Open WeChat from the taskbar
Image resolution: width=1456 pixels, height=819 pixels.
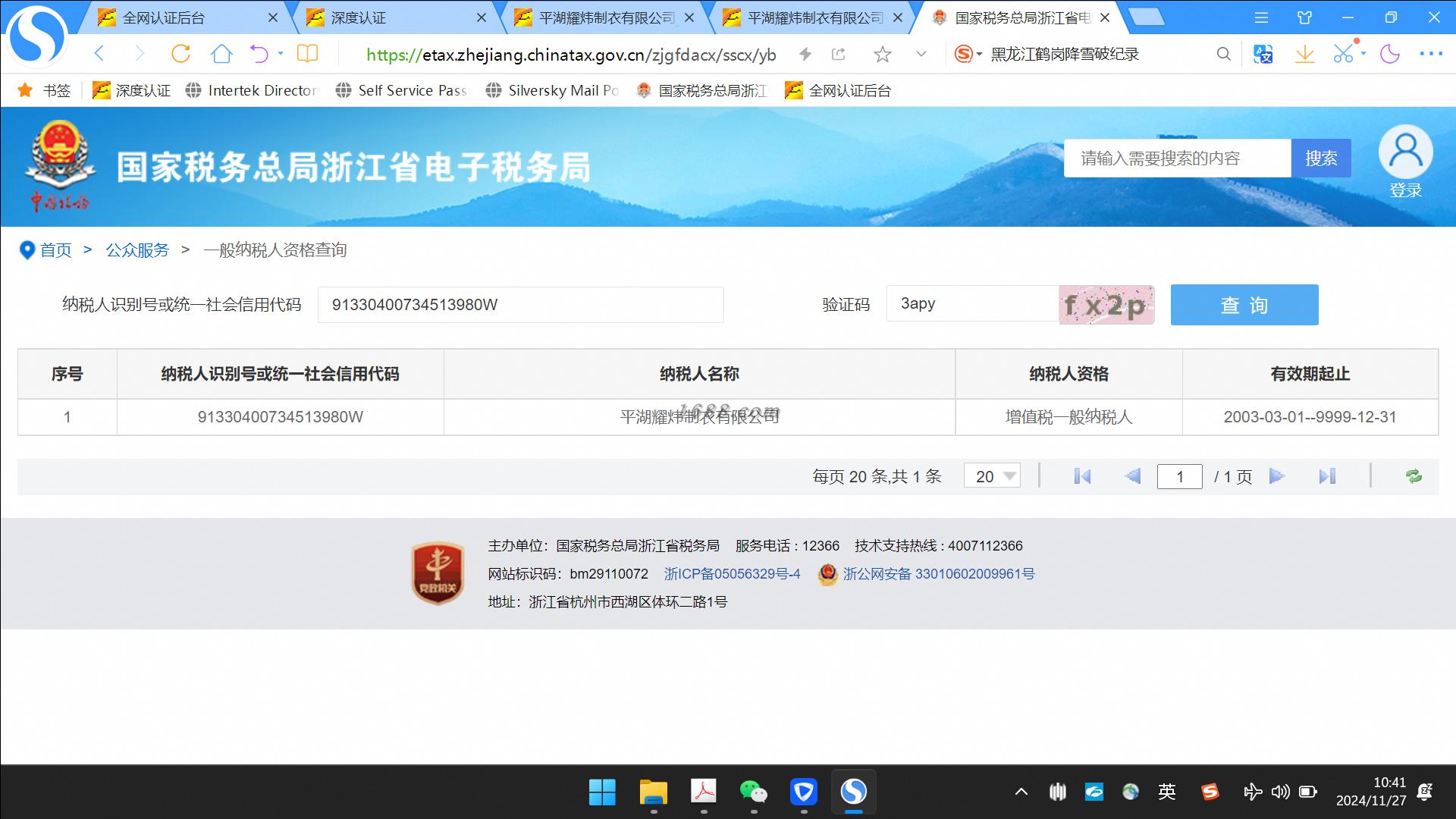point(753,792)
